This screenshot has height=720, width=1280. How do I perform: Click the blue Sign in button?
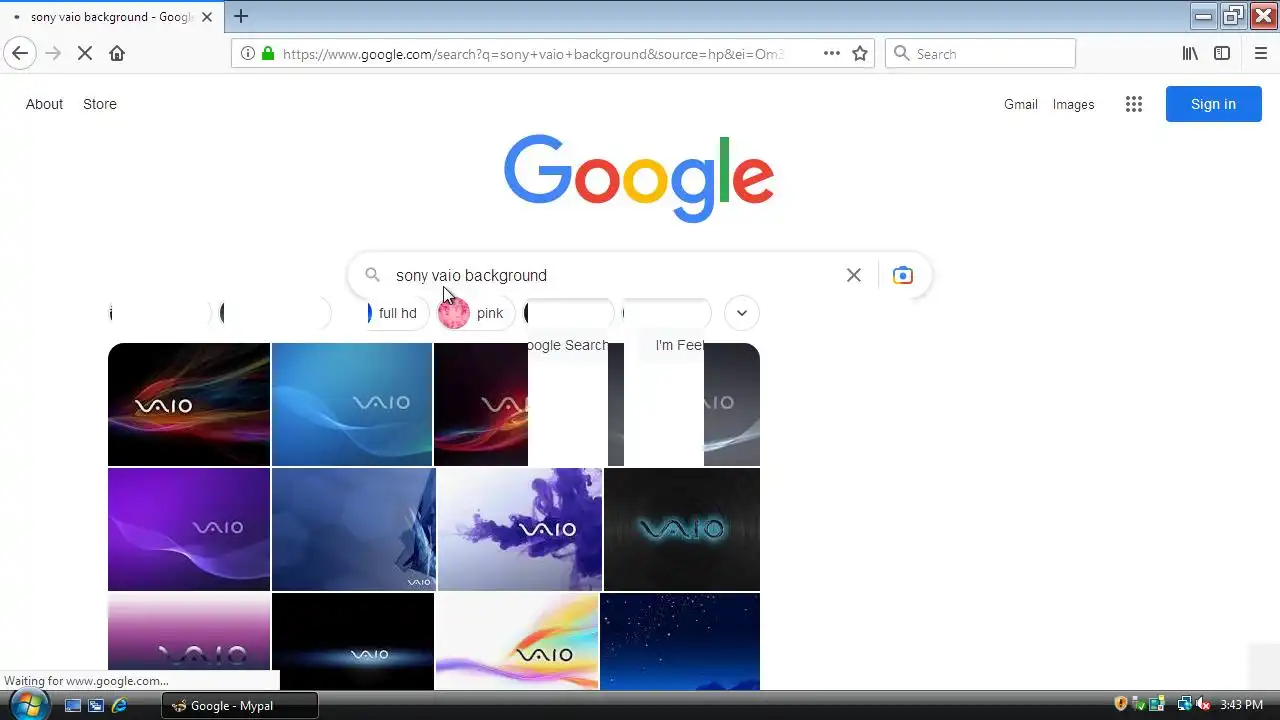pyautogui.click(x=1213, y=104)
